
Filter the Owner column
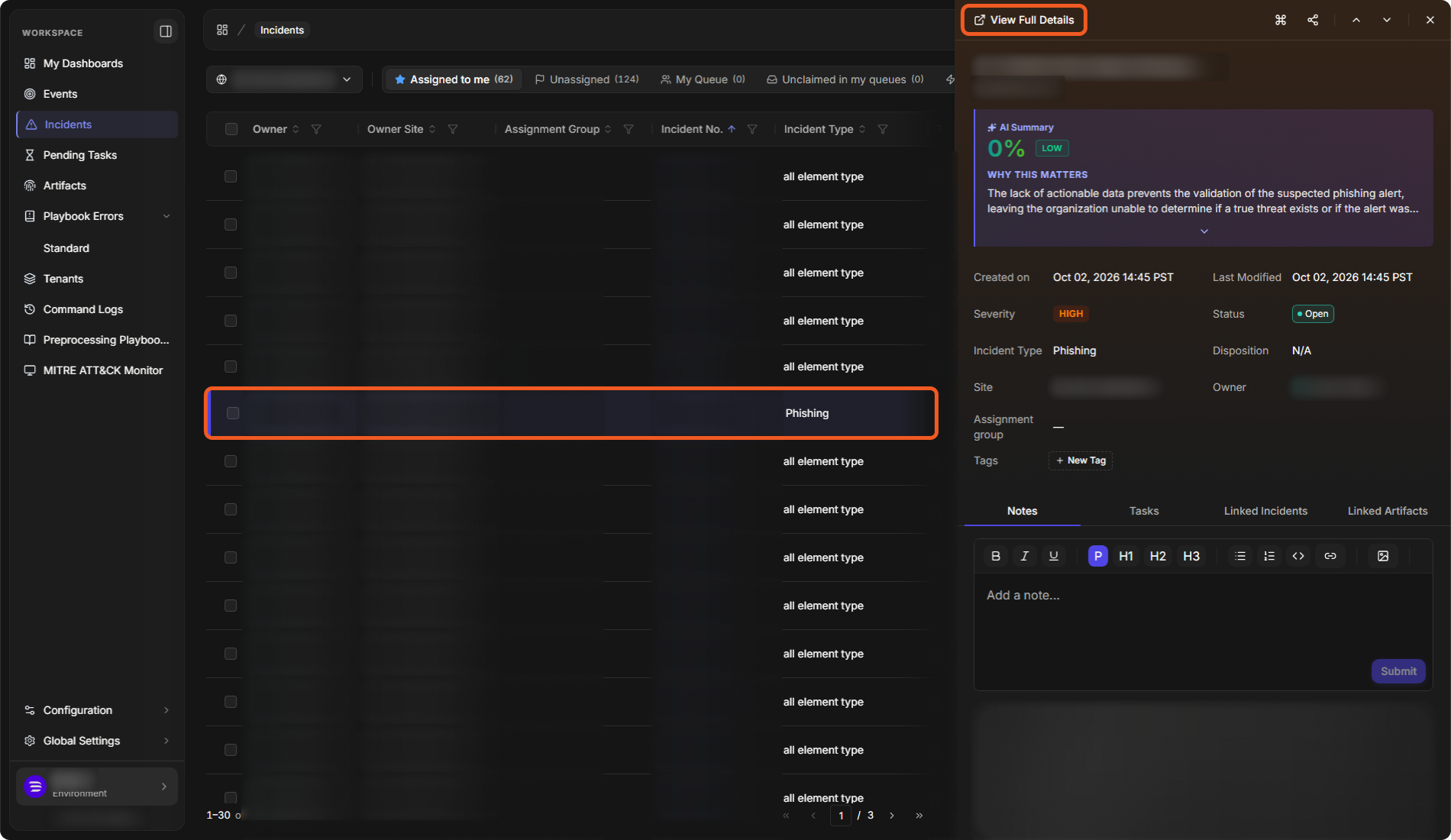(316, 129)
